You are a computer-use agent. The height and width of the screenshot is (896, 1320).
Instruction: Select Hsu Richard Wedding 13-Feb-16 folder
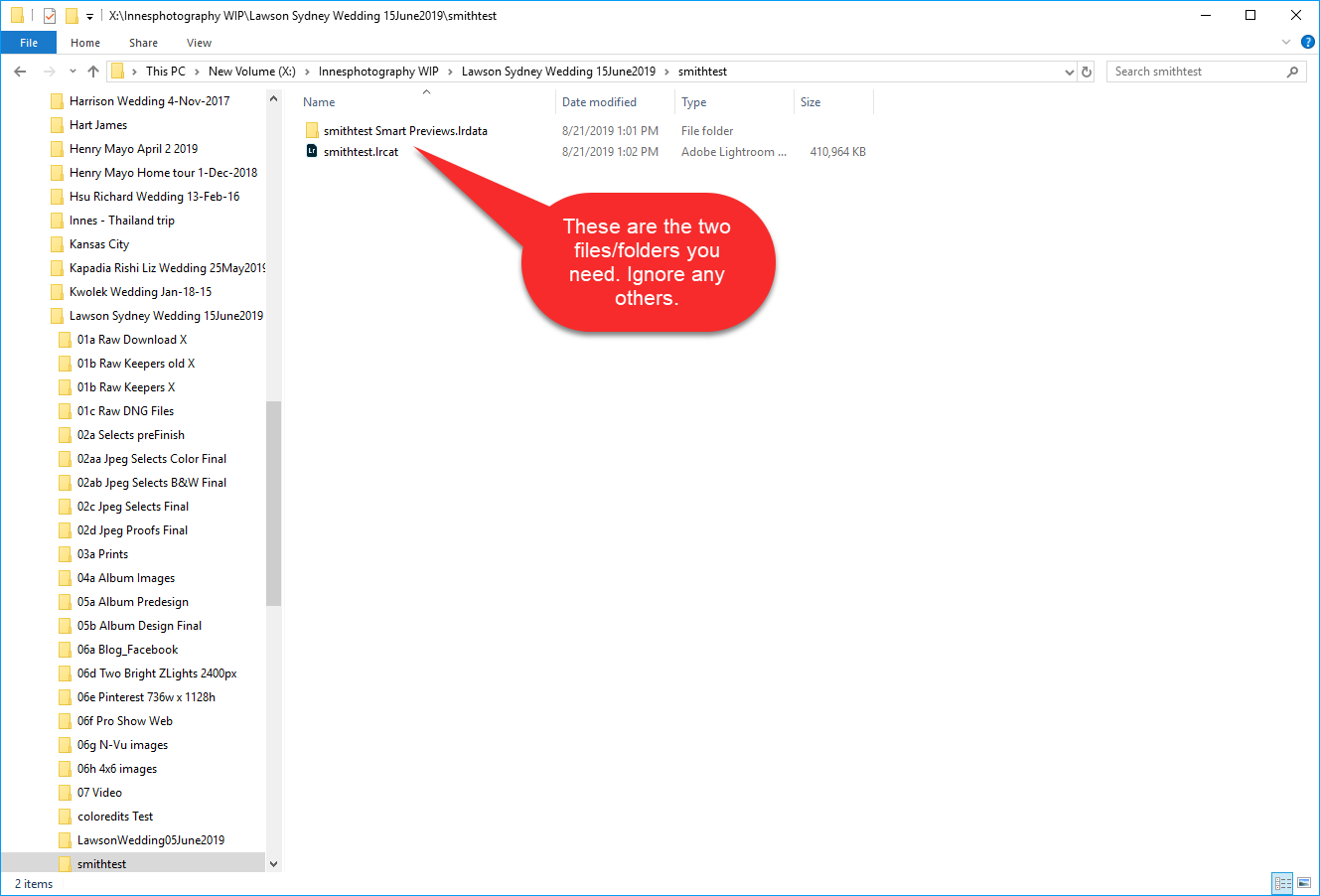[x=154, y=197]
